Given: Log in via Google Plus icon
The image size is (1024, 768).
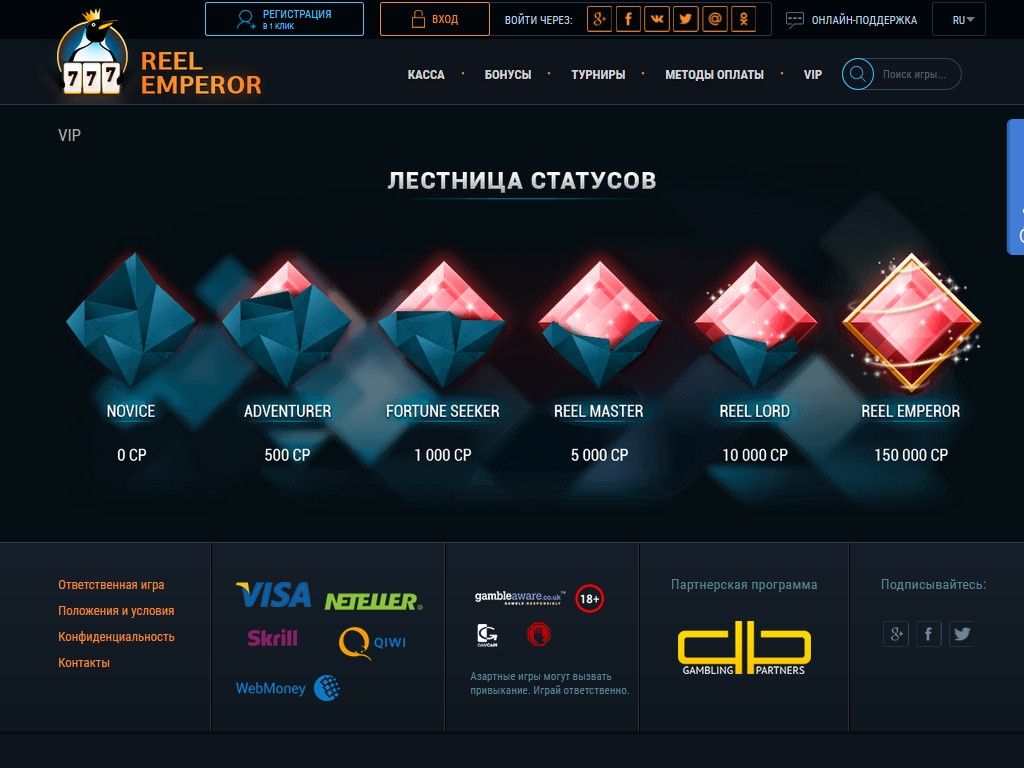Looking at the screenshot, I should (x=599, y=19).
